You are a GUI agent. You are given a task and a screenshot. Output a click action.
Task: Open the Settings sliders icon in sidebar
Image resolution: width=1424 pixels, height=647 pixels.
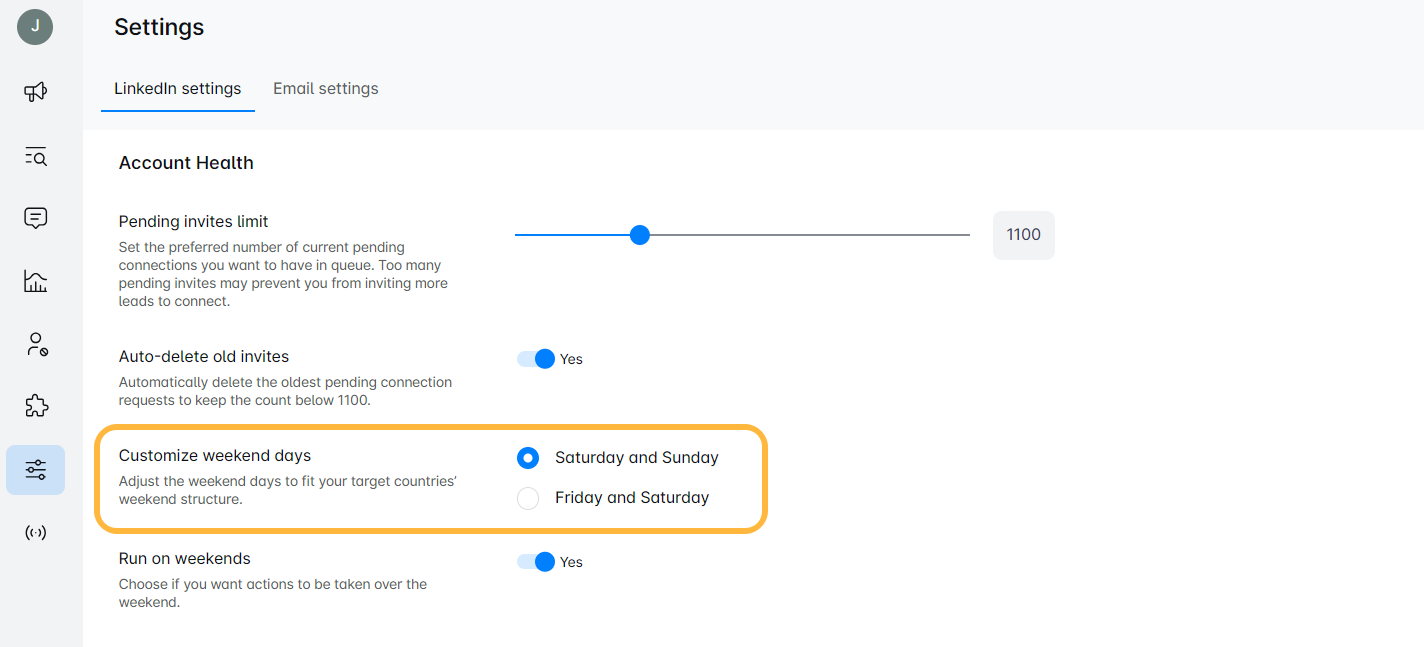(35, 469)
